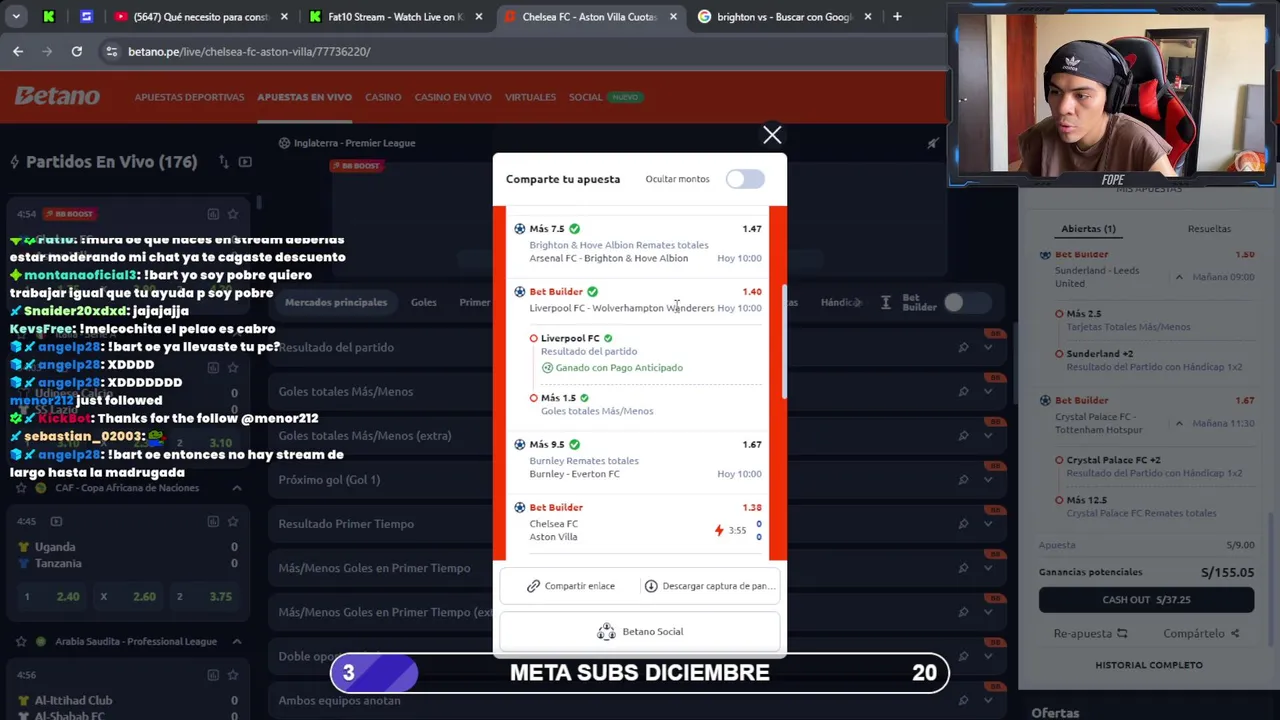The width and height of the screenshot is (1280, 720).
Task: Switch to brighton vs Google search tab
Action: click(x=786, y=17)
